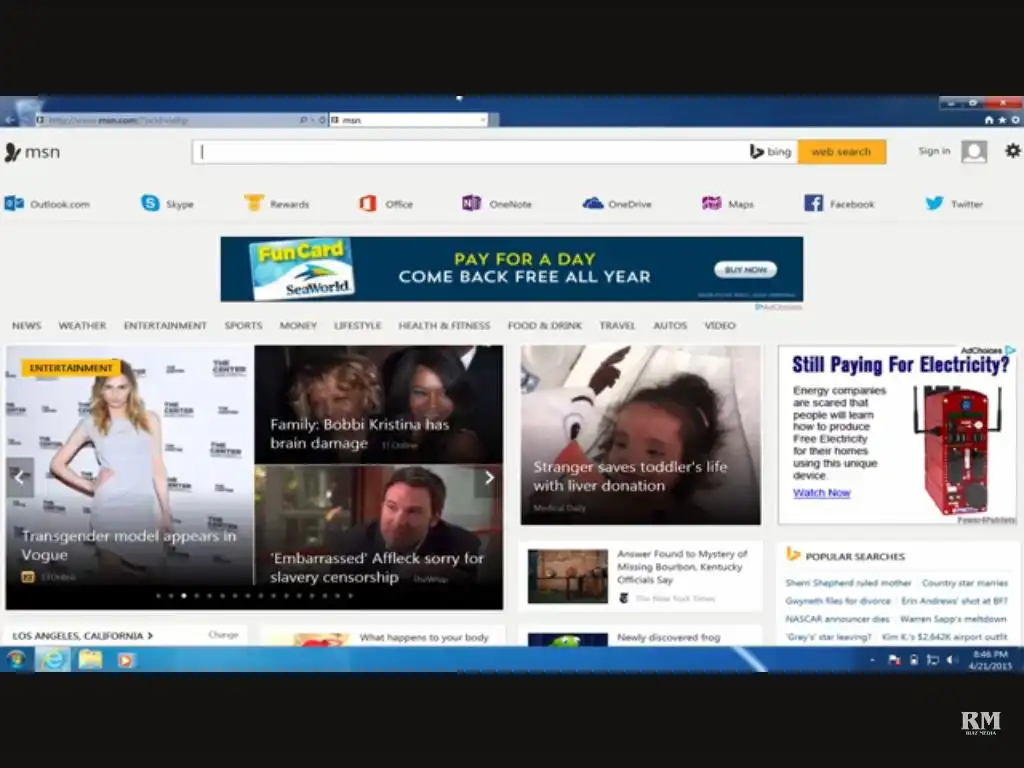This screenshot has height=768, width=1024.
Task: Open the SPORTS section
Action: click(x=244, y=325)
